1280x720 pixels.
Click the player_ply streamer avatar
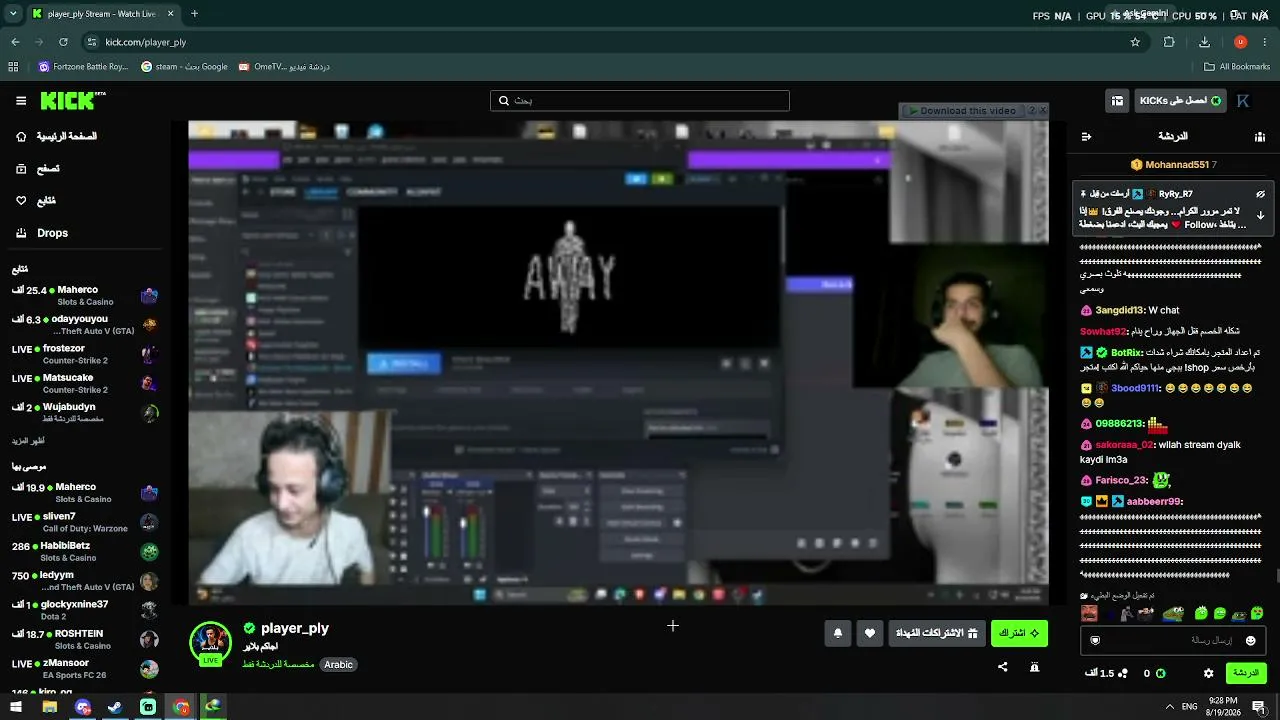210,643
